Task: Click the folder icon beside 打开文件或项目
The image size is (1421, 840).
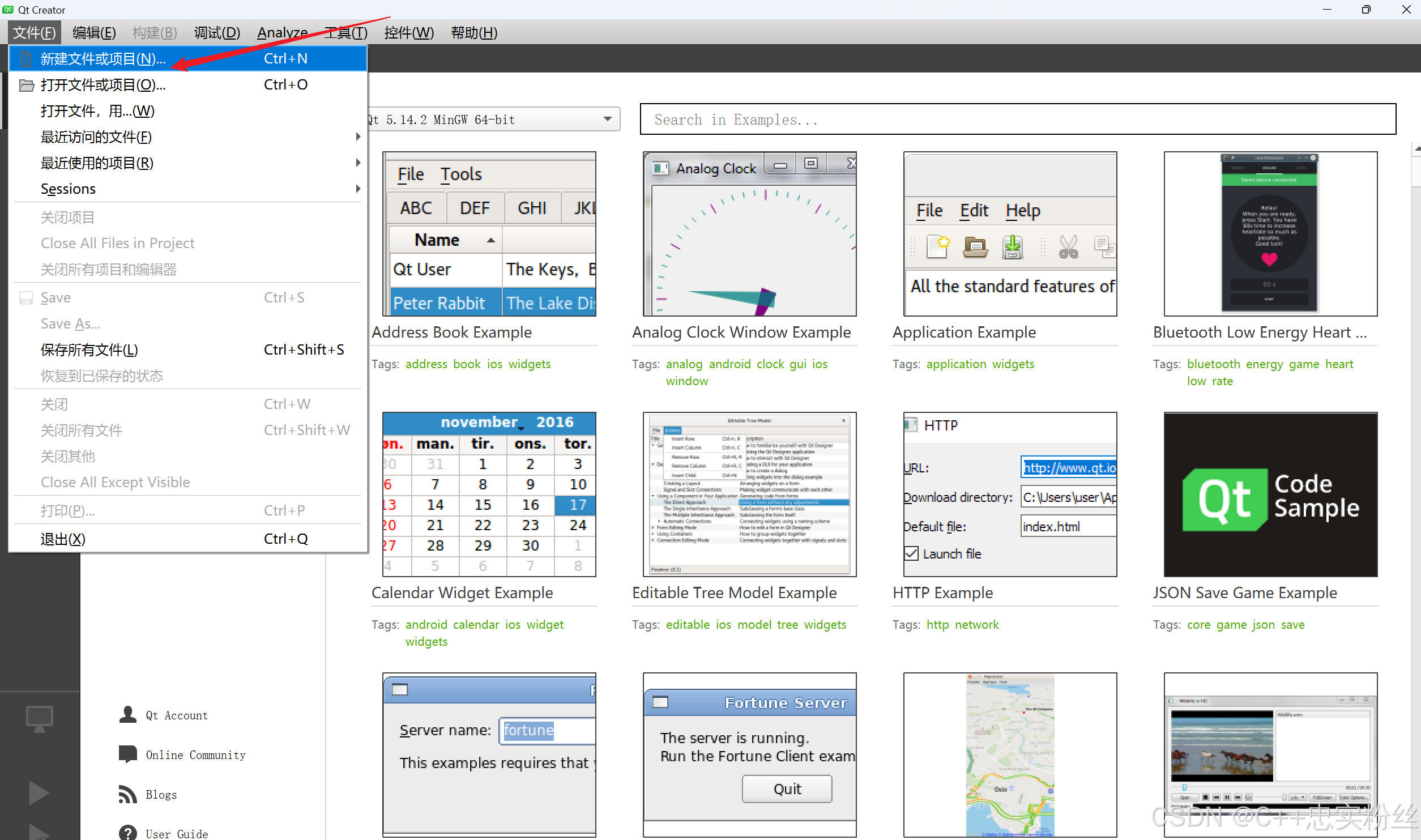Action: click(x=27, y=86)
